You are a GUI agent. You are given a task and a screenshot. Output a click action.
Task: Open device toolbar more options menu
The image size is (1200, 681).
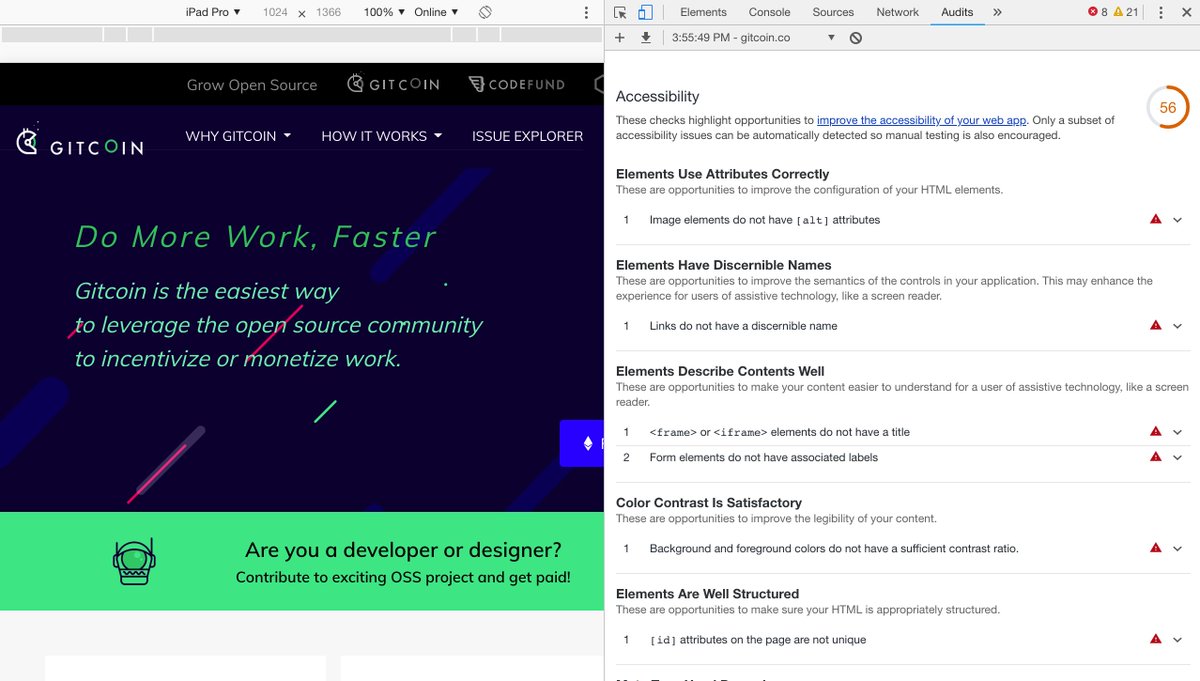click(x=587, y=12)
